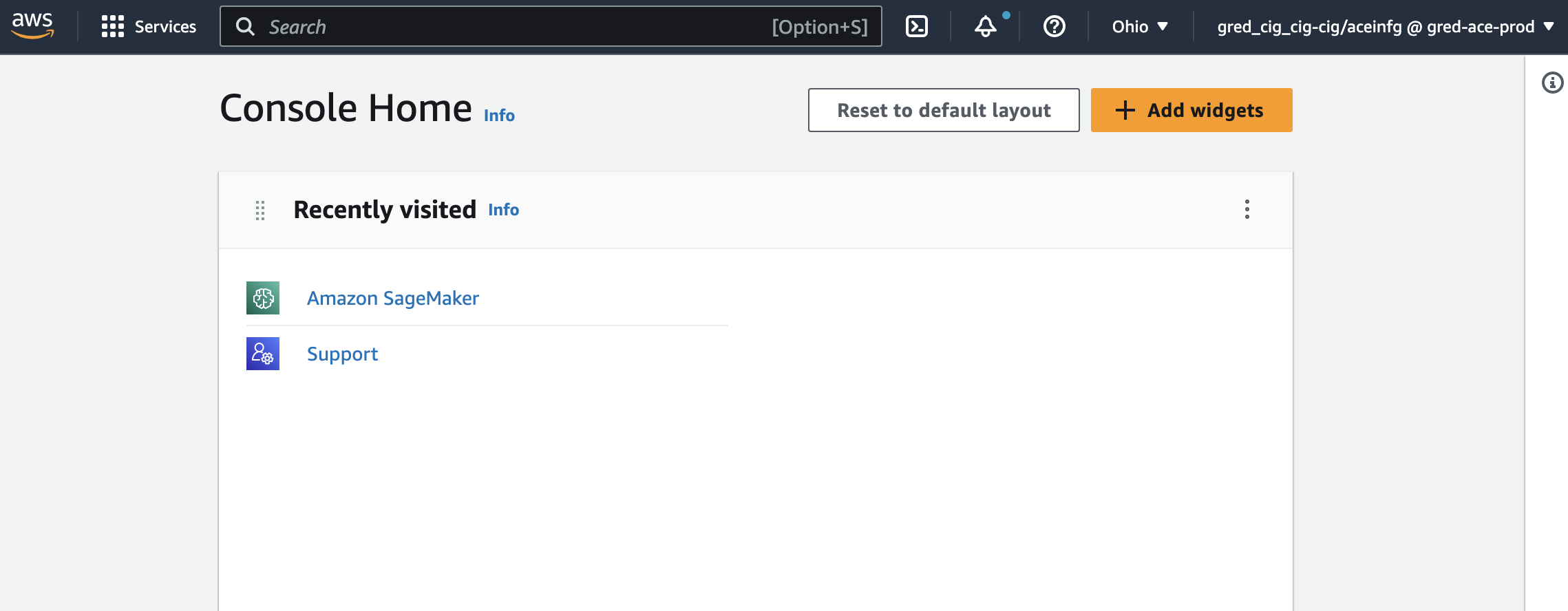Click Reset to default layout
The height and width of the screenshot is (611, 1568).
(x=944, y=110)
